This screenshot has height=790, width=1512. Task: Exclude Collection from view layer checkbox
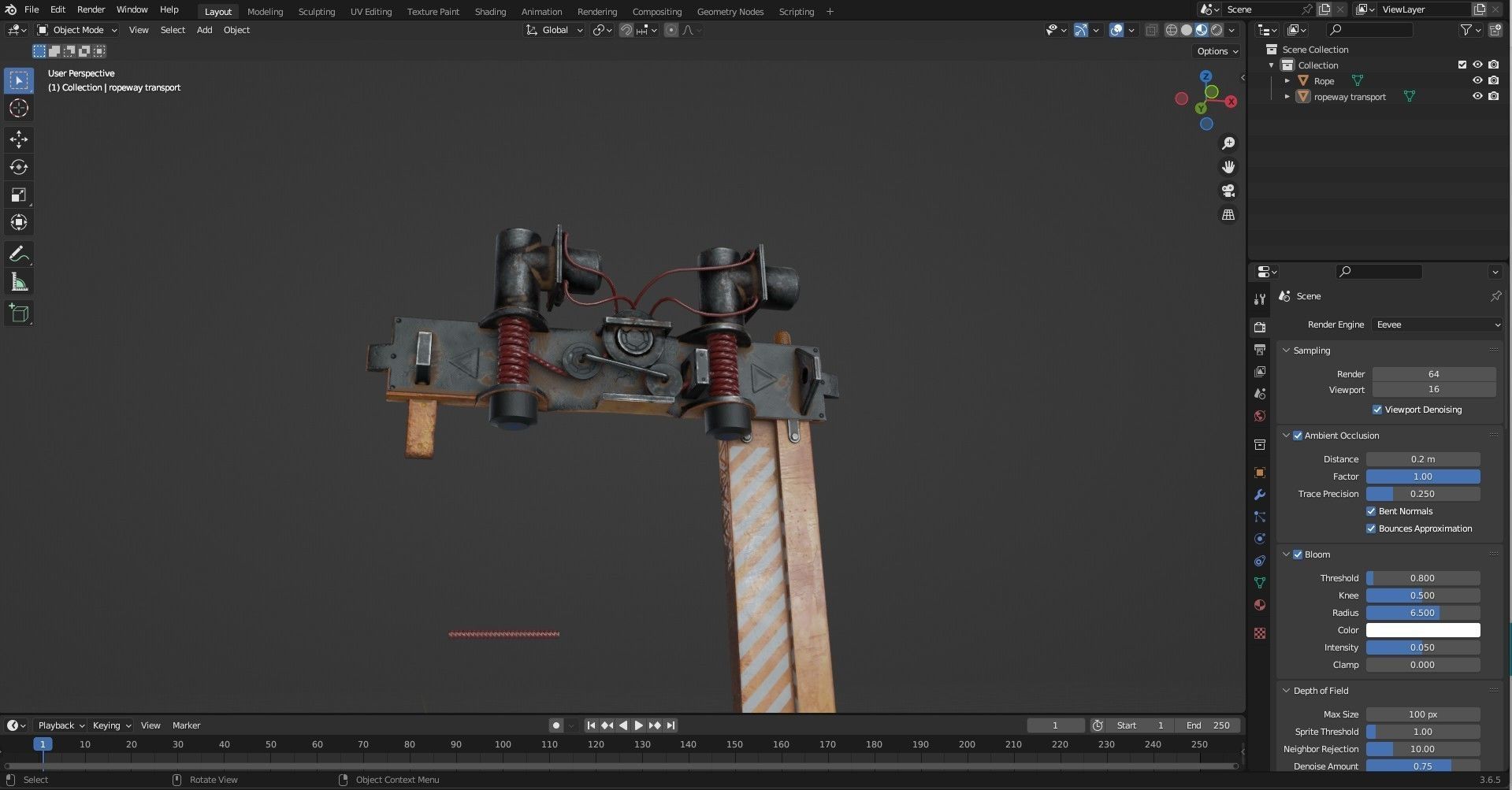[1462, 65]
